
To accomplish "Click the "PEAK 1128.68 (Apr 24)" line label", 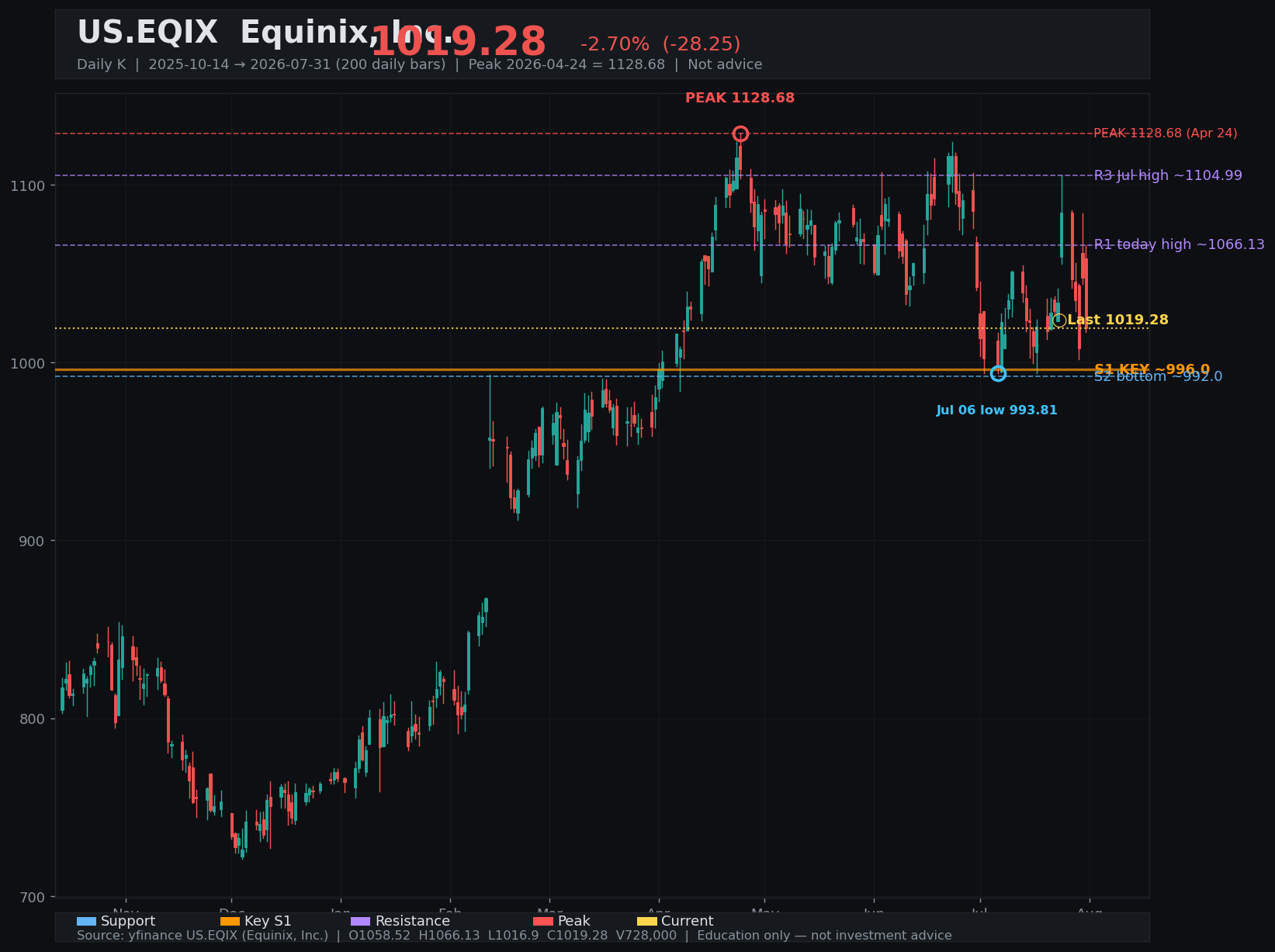I will point(1166,133).
